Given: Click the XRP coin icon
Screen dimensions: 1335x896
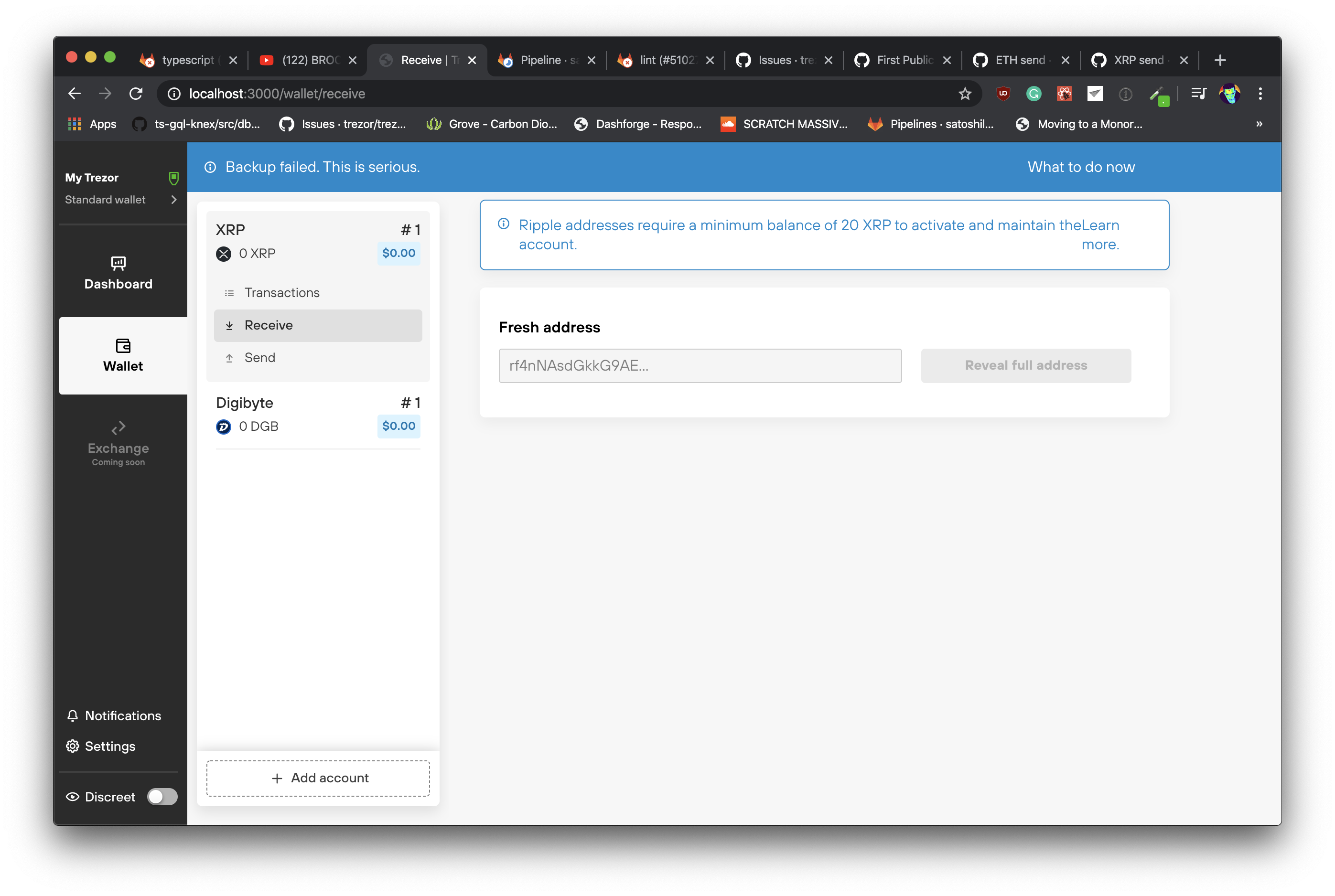Looking at the screenshot, I should coord(224,254).
